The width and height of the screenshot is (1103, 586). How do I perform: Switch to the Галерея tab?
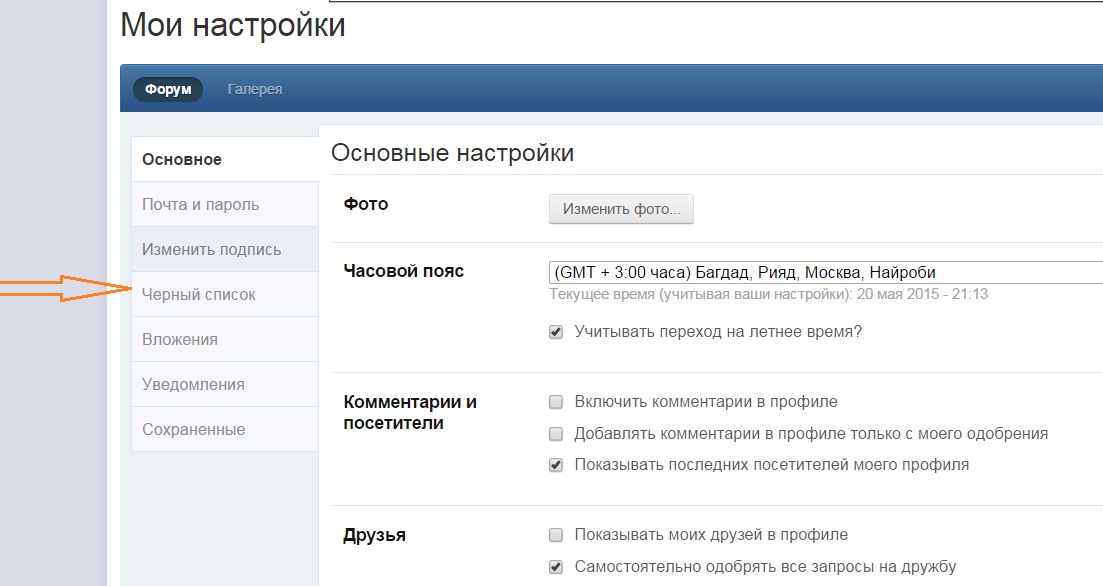255,89
